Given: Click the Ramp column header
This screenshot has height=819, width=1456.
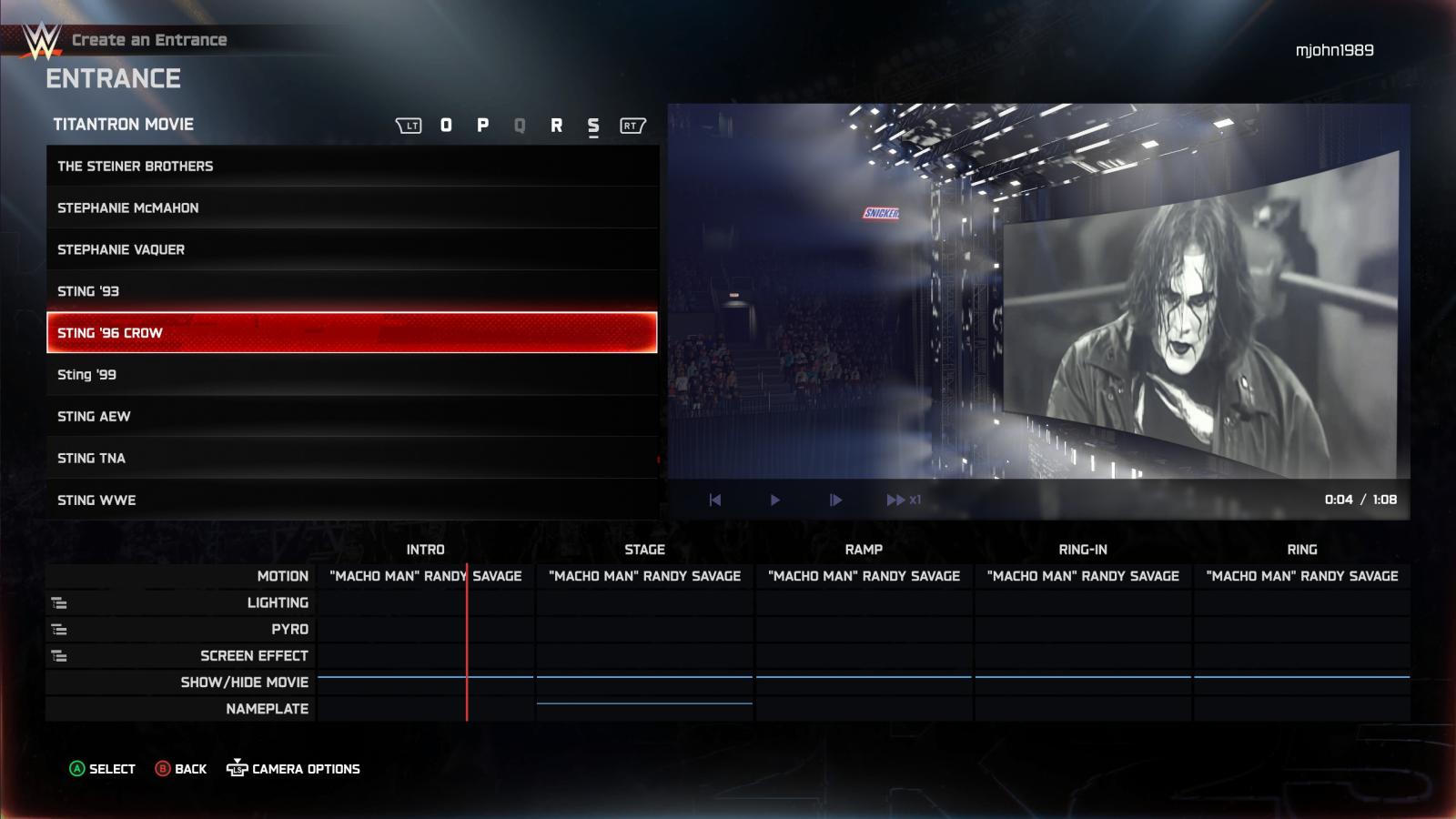Looking at the screenshot, I should pos(864,550).
